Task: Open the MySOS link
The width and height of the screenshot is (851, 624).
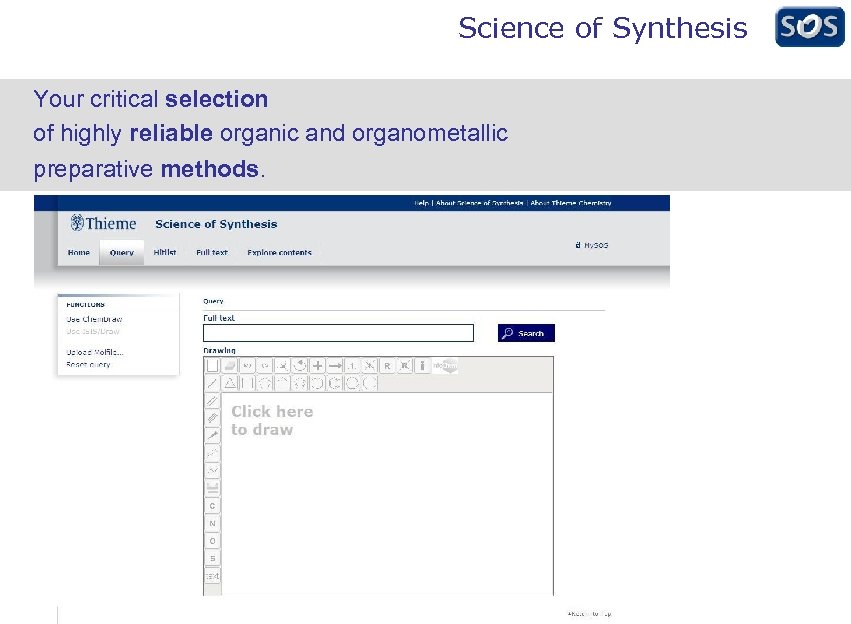Action: [x=592, y=245]
